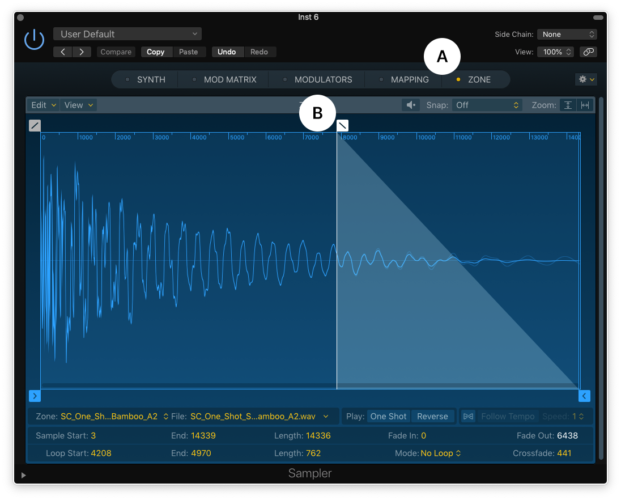Click the link icon beside View percentage
Image resolution: width=621 pixels, height=500 pixels.
click(x=588, y=51)
